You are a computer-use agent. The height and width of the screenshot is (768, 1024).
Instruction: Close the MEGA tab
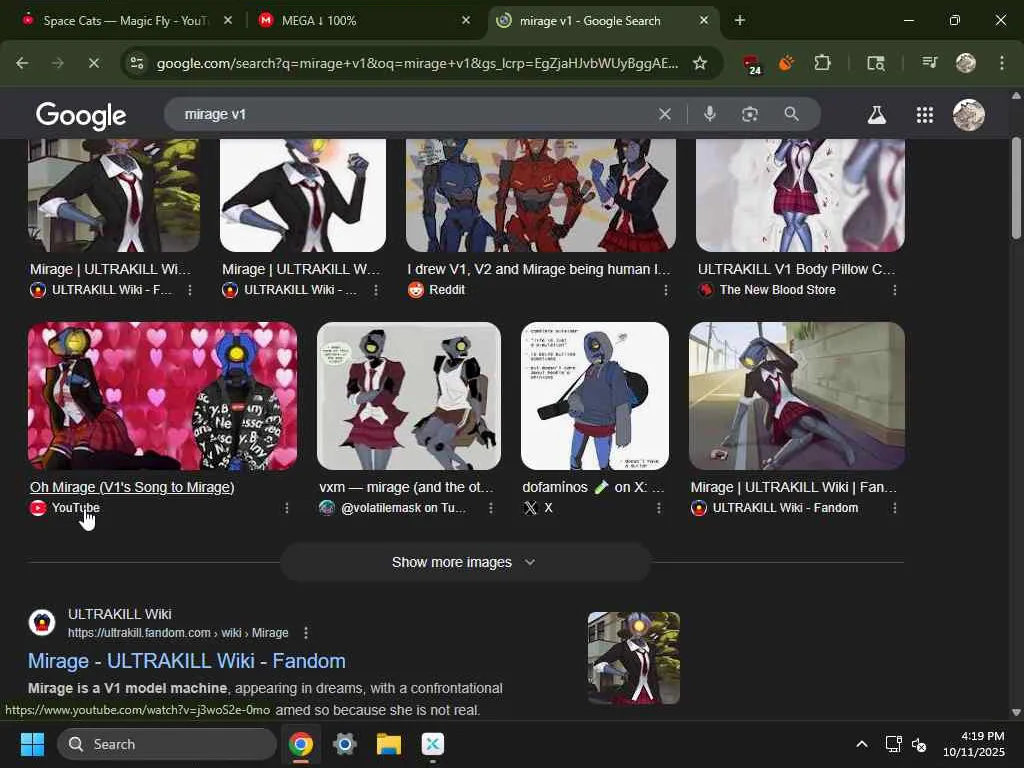click(466, 21)
